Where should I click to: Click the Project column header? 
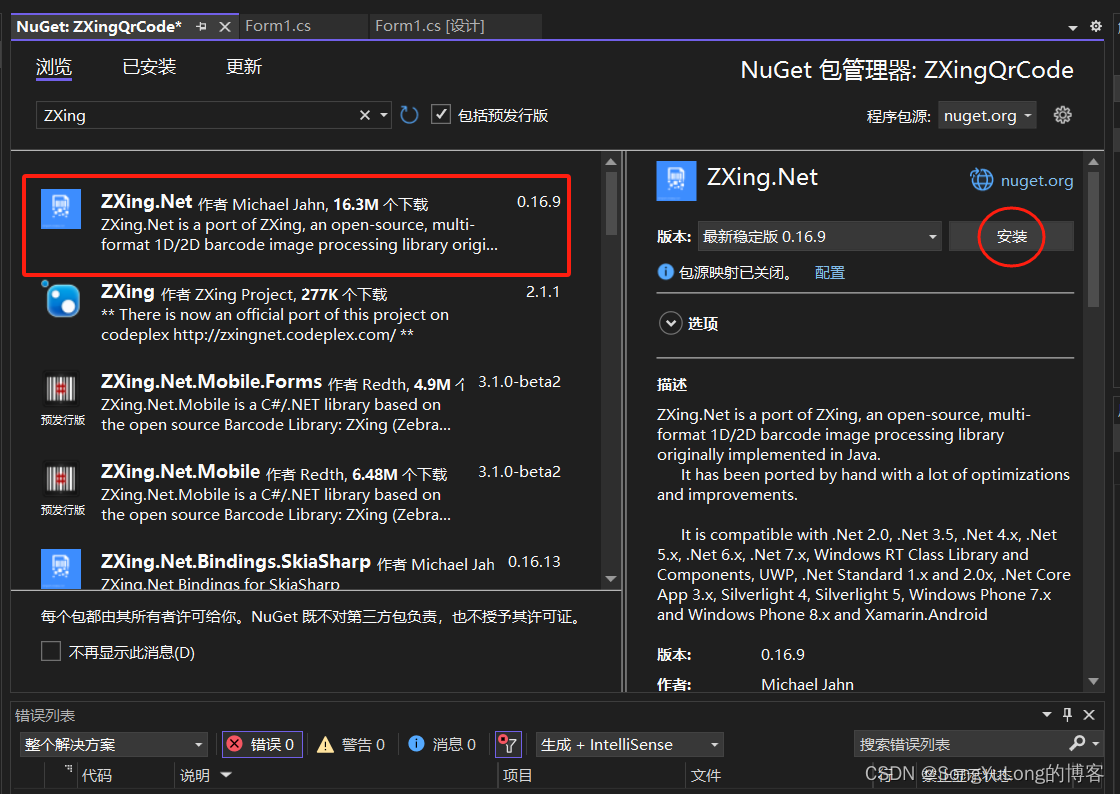pyautogui.click(x=517, y=775)
